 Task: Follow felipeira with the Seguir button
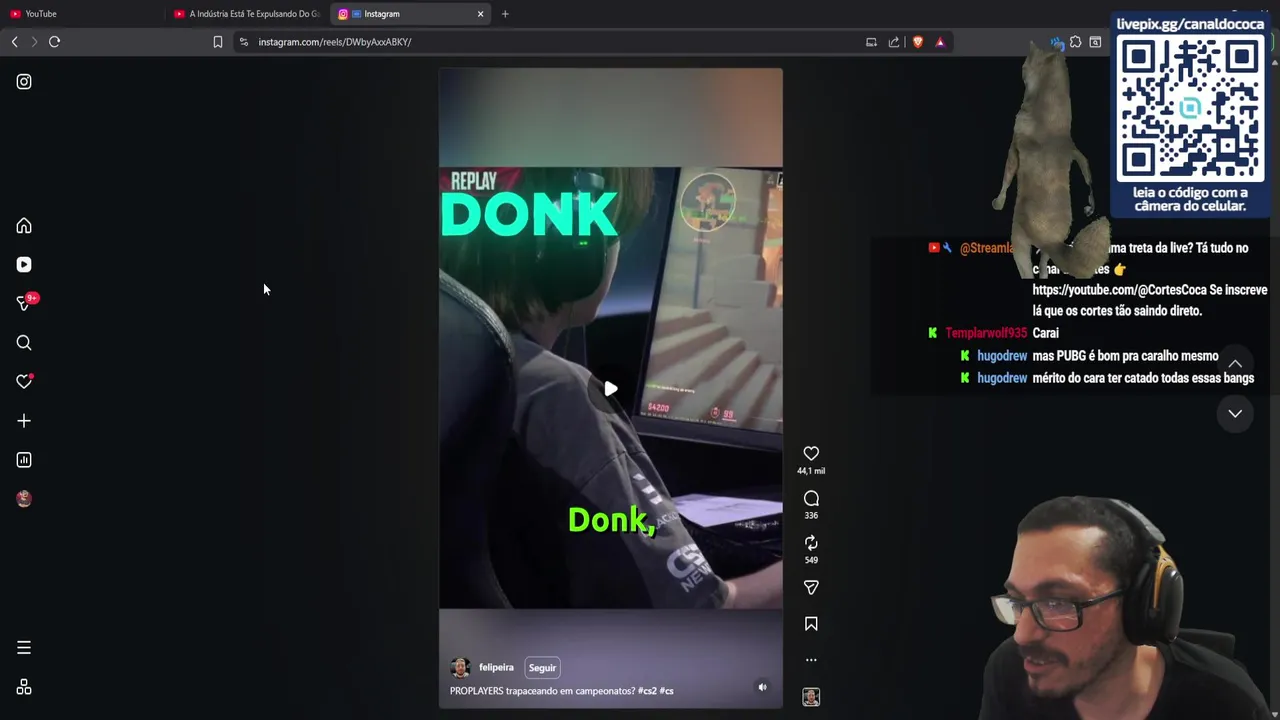coord(542,668)
